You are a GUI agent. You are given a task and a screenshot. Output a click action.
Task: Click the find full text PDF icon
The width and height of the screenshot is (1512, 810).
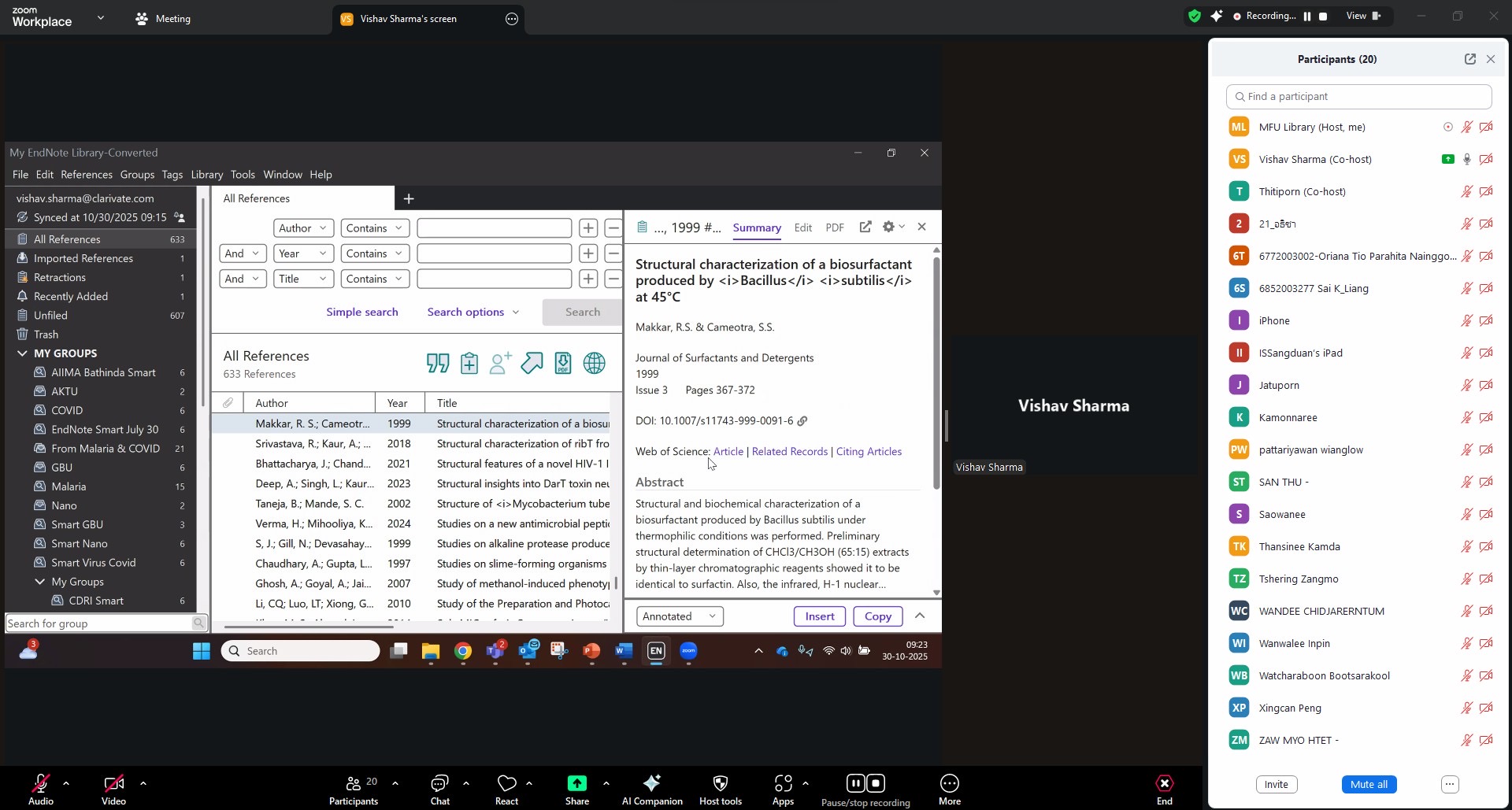coord(563,363)
